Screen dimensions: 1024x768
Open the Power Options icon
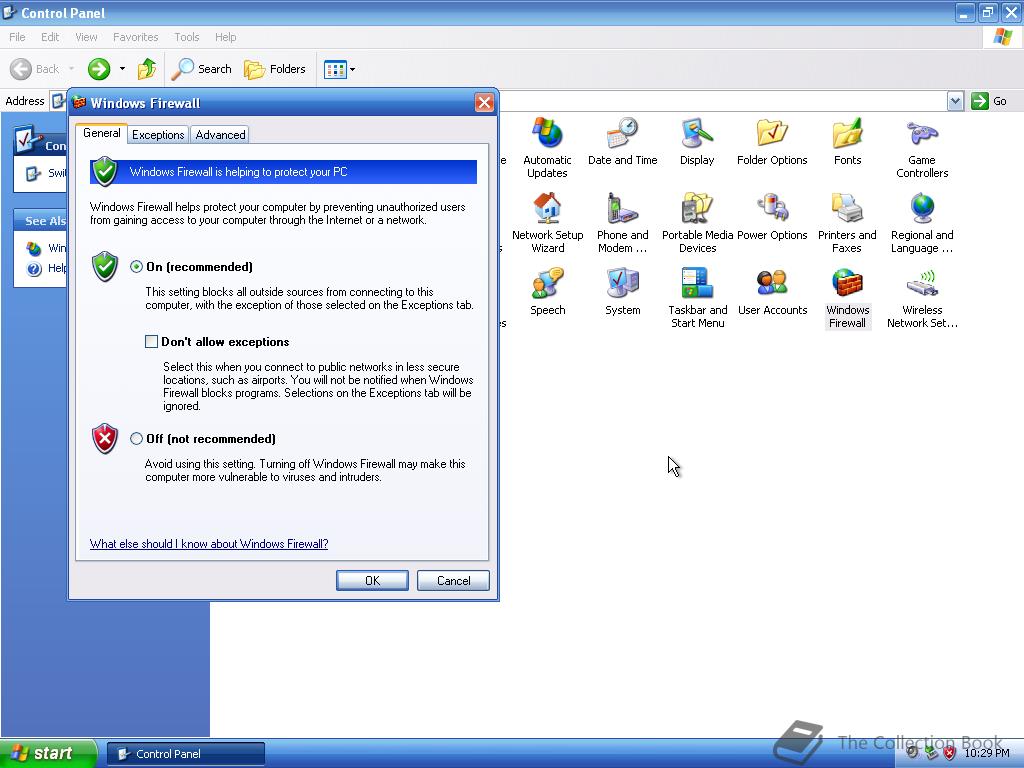(772, 216)
